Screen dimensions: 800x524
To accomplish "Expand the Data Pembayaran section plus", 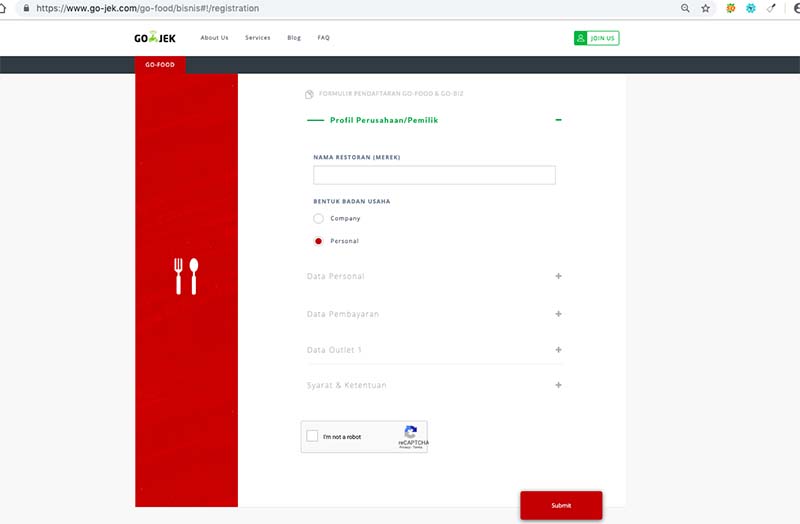I will pos(559,314).
